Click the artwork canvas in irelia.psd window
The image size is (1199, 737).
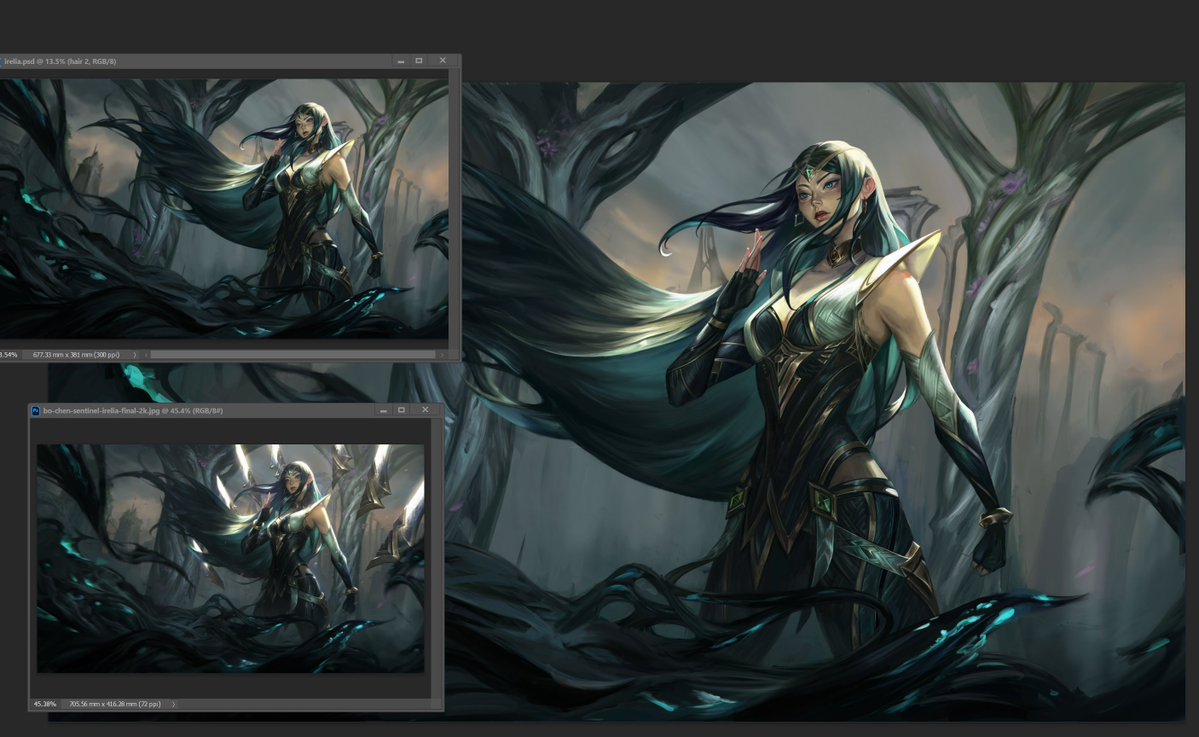tap(224, 209)
